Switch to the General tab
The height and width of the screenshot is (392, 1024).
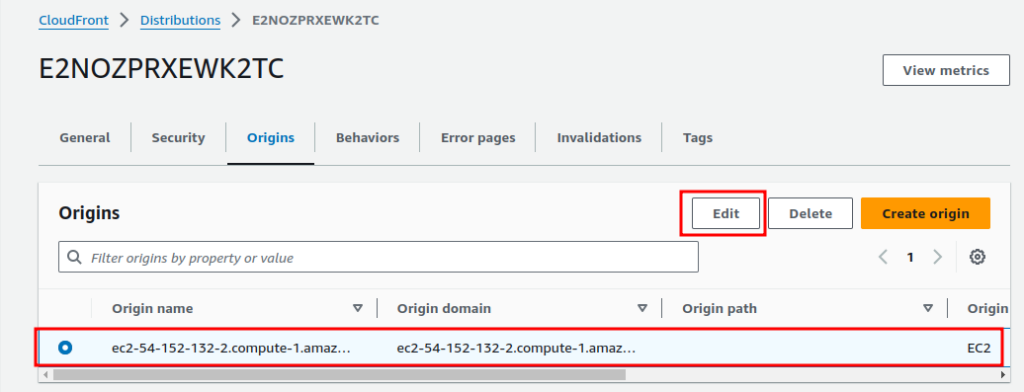click(85, 138)
